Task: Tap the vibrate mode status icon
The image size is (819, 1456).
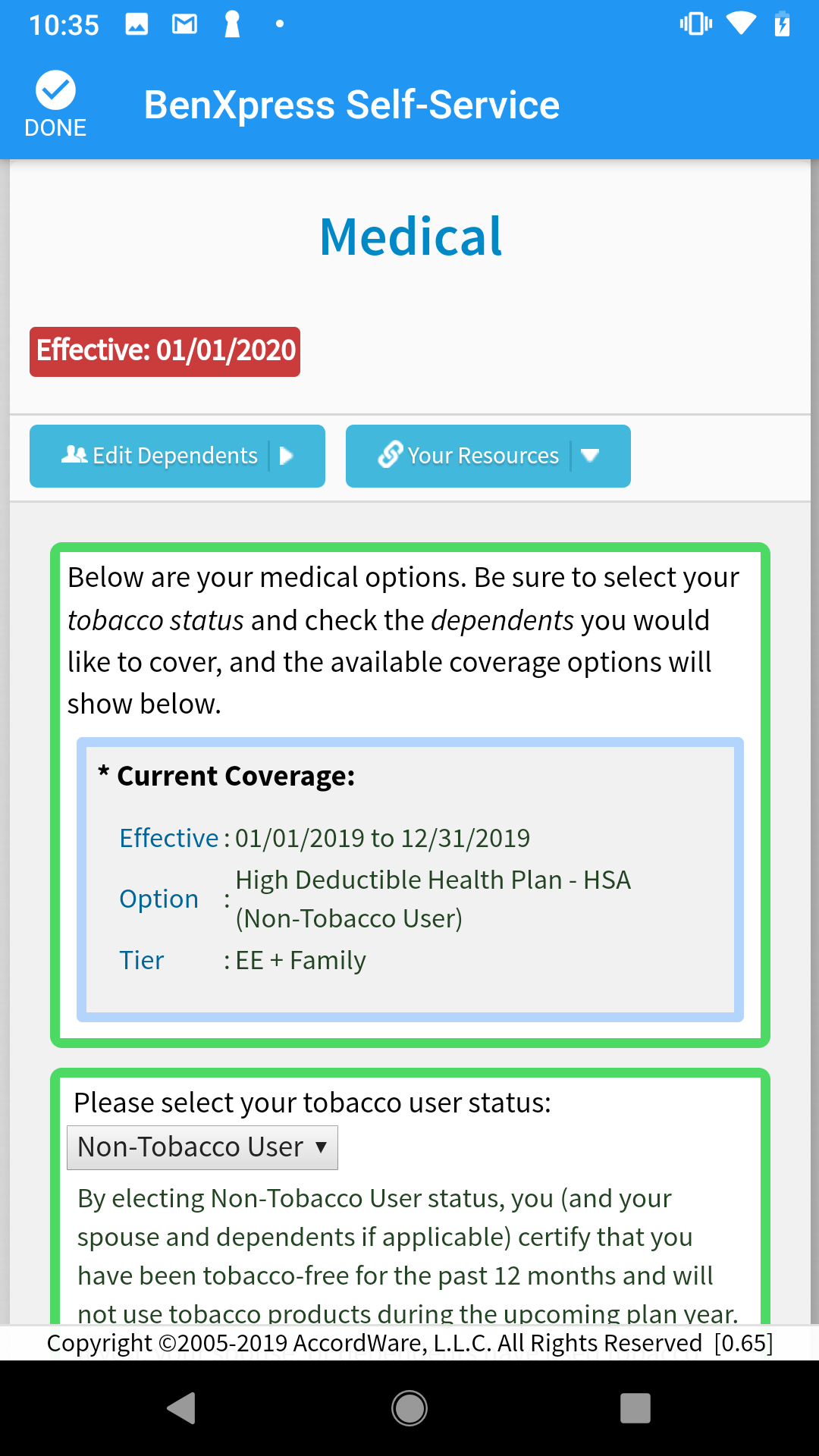Action: (696, 24)
